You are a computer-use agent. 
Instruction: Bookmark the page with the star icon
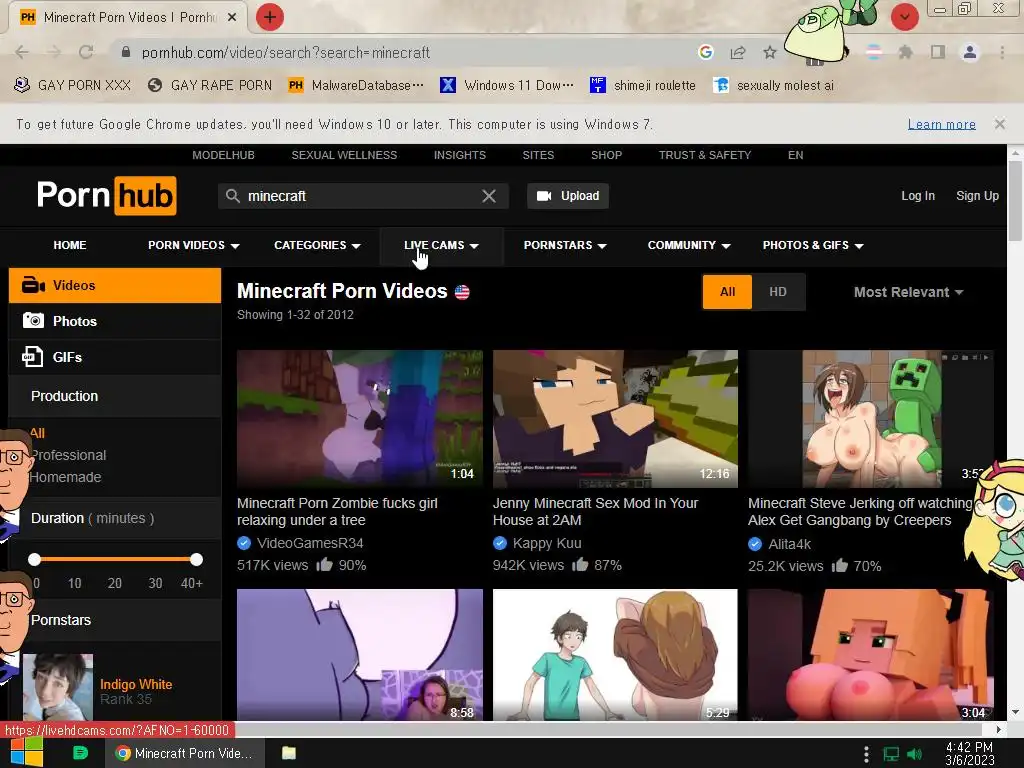(x=770, y=52)
